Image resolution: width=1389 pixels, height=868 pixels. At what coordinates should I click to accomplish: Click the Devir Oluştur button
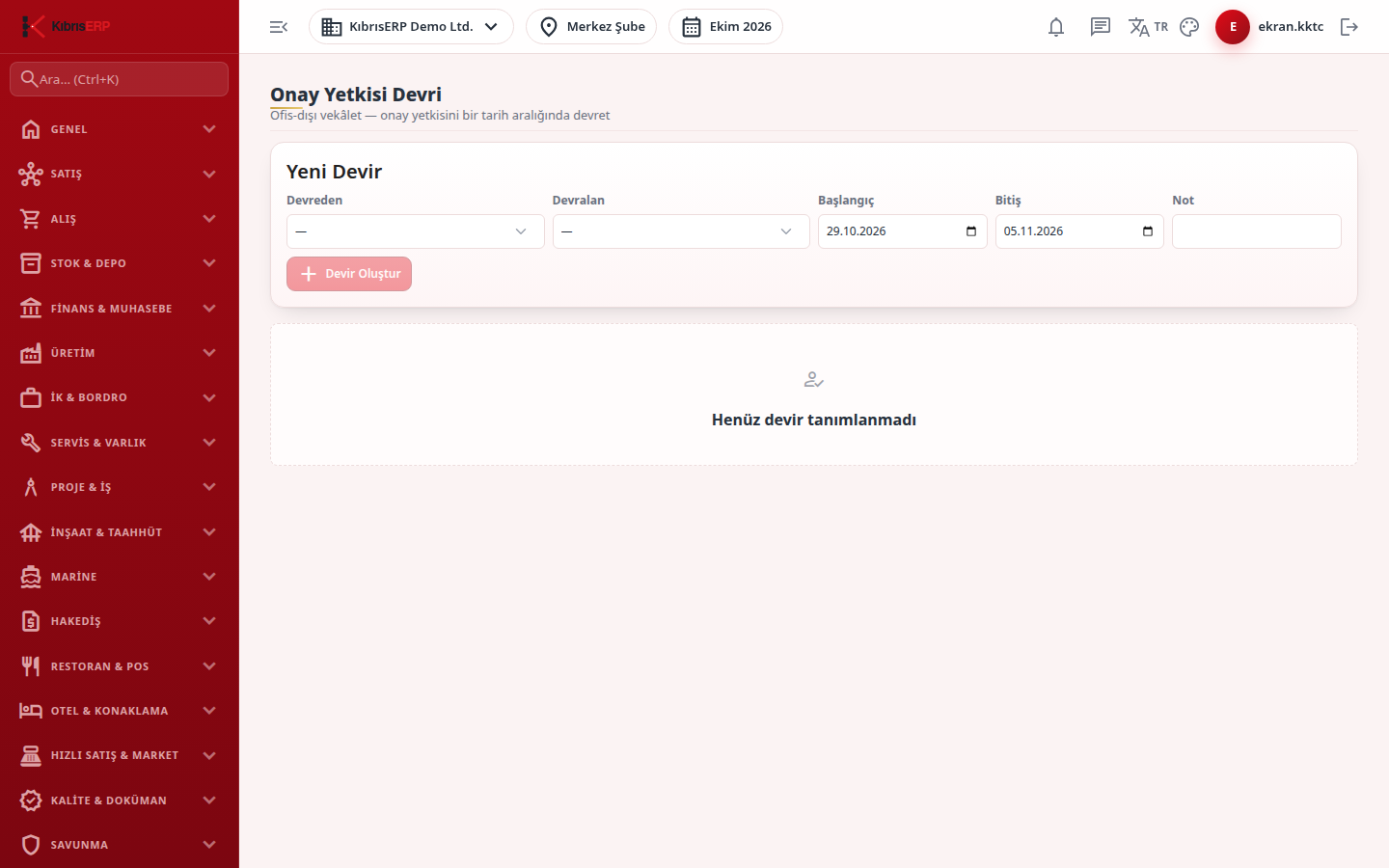[x=349, y=274]
